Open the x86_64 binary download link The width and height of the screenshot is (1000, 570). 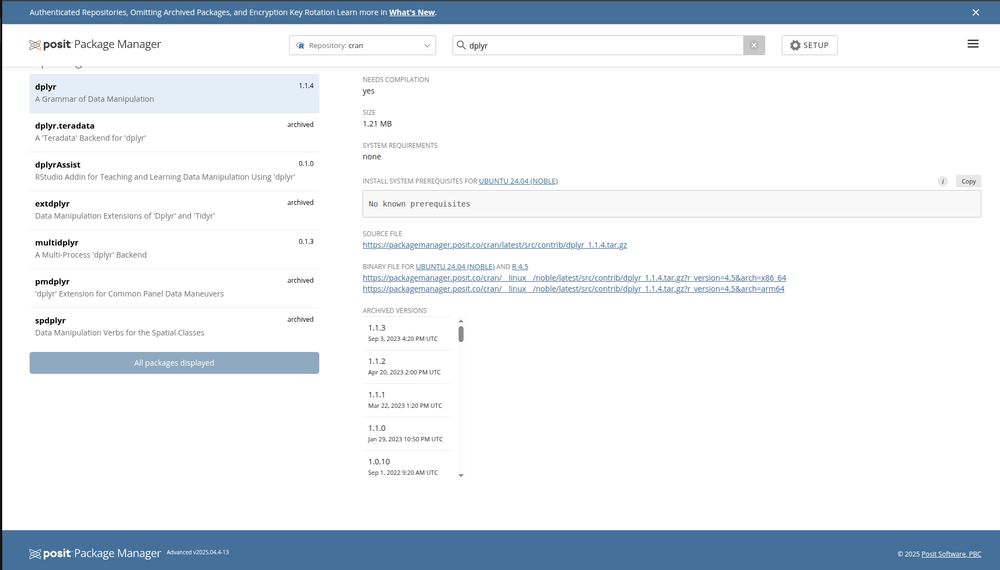click(574, 278)
